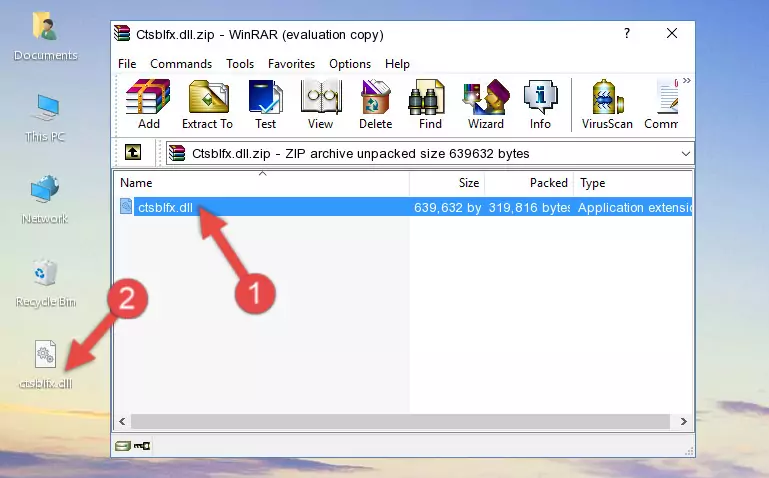
Task: Sort by the Size column header
Action: pyautogui.click(x=447, y=183)
